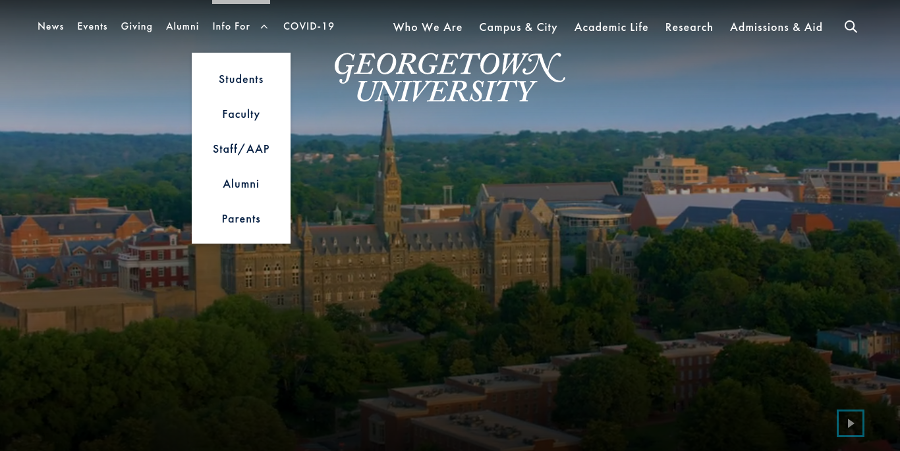Screen dimensions: 900x451
Task: Click the video play button
Action: pyautogui.click(x=851, y=423)
